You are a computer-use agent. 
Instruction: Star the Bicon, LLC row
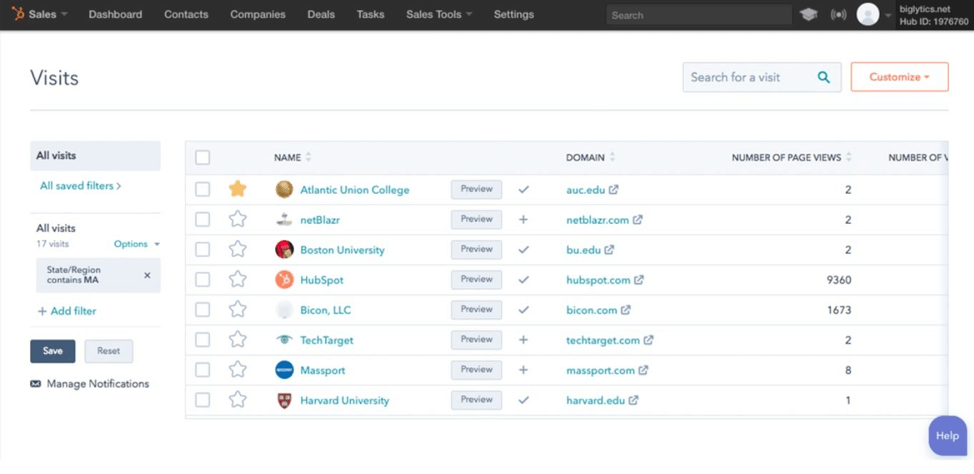237,309
